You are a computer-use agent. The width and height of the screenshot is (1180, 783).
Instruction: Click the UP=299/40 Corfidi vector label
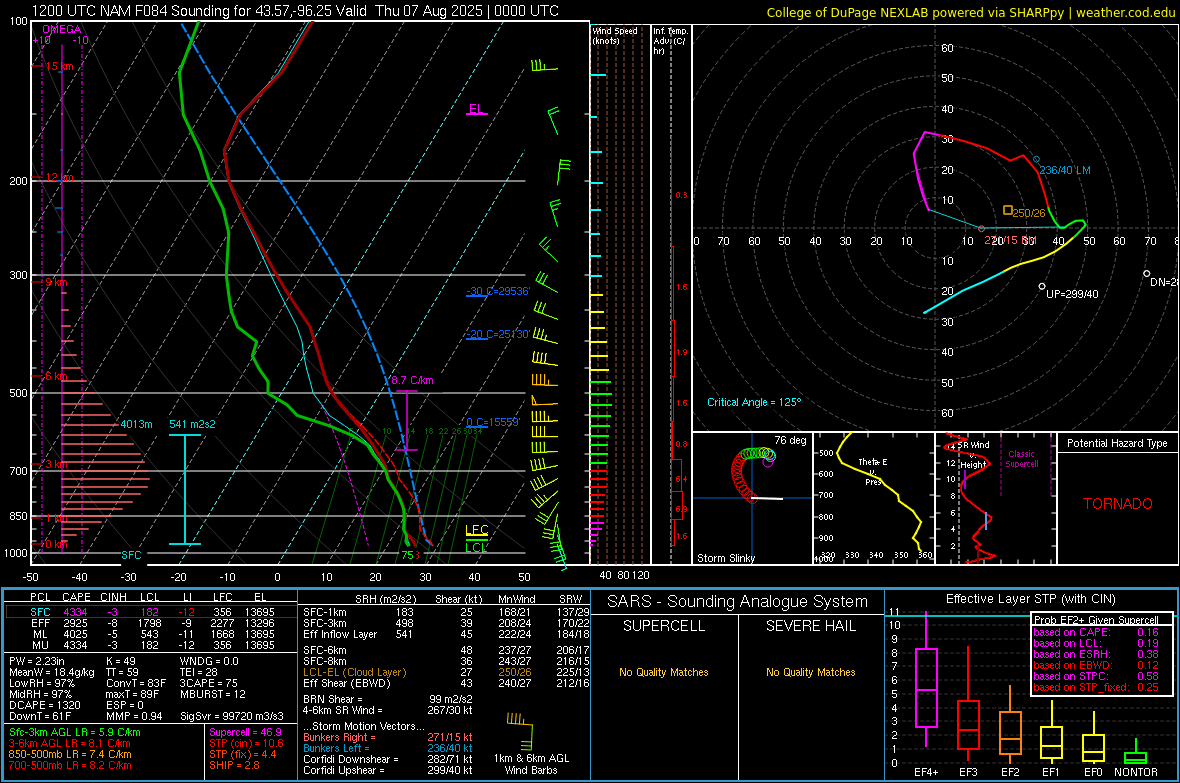tap(1072, 294)
